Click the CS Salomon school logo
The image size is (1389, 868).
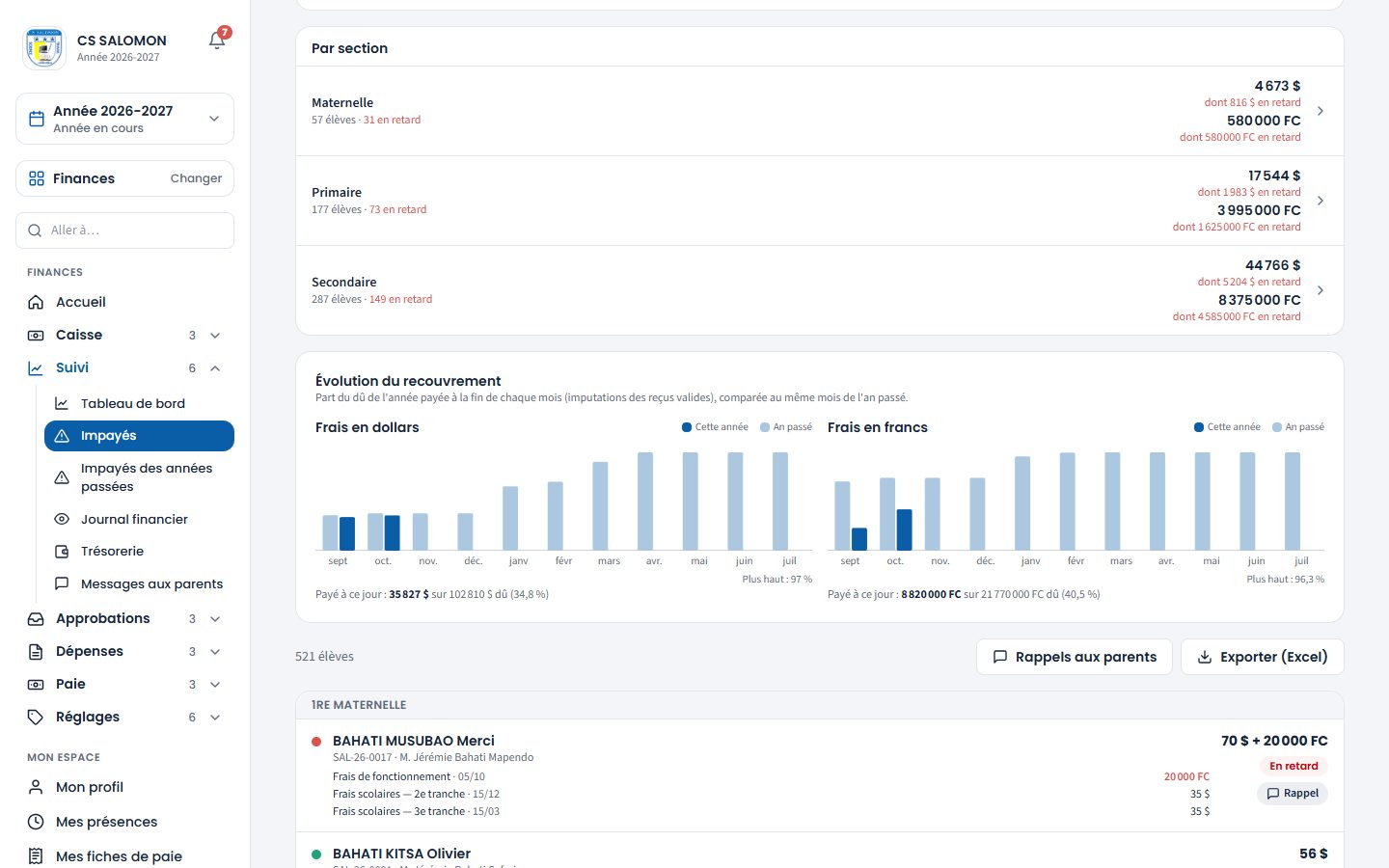click(44, 47)
